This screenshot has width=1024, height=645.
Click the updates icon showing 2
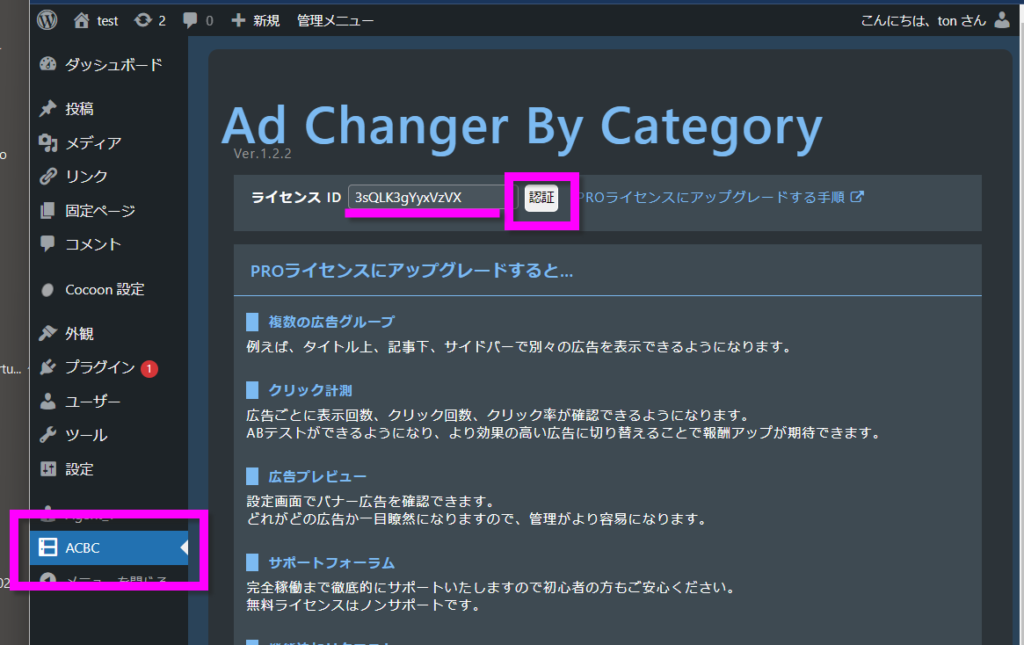pyautogui.click(x=142, y=20)
